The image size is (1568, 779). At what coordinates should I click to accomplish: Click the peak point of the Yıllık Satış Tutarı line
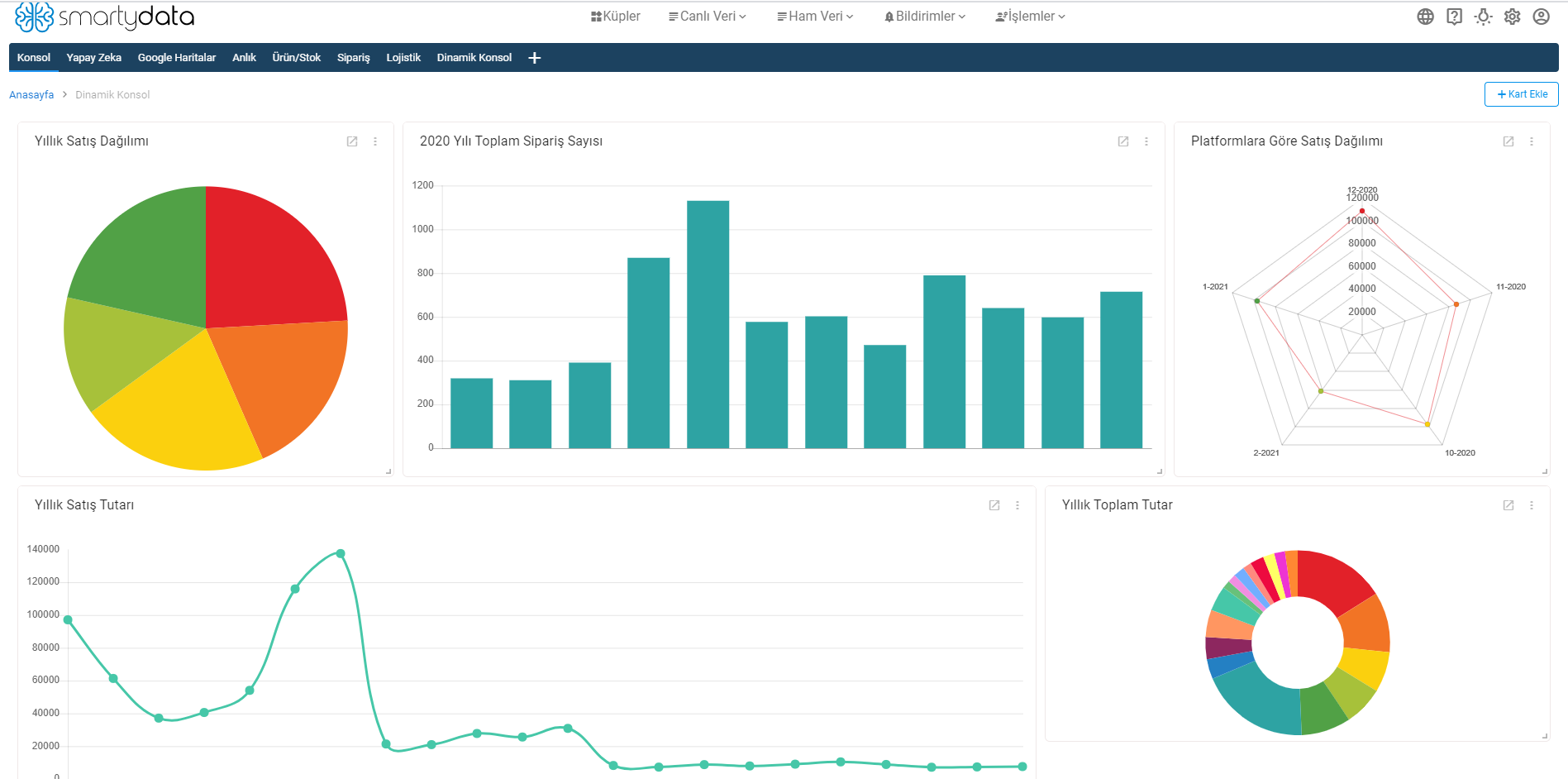[341, 553]
